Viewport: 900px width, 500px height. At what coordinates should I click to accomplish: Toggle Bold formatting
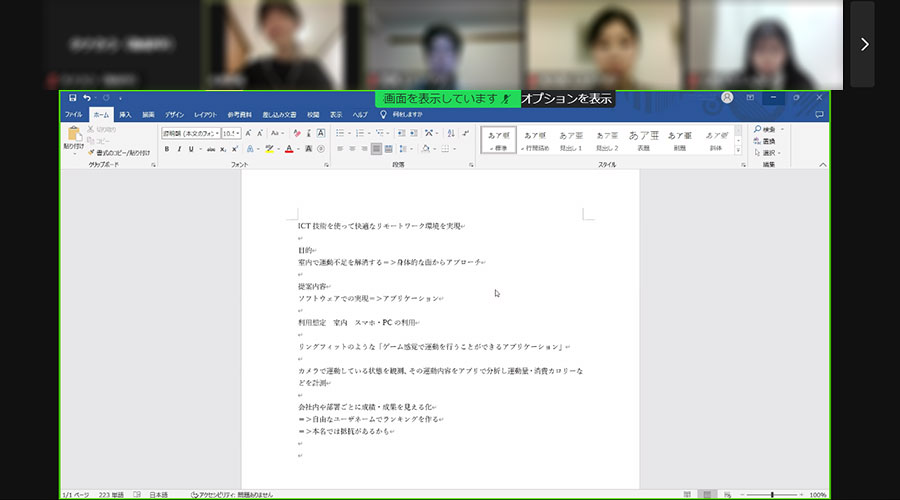[166, 149]
